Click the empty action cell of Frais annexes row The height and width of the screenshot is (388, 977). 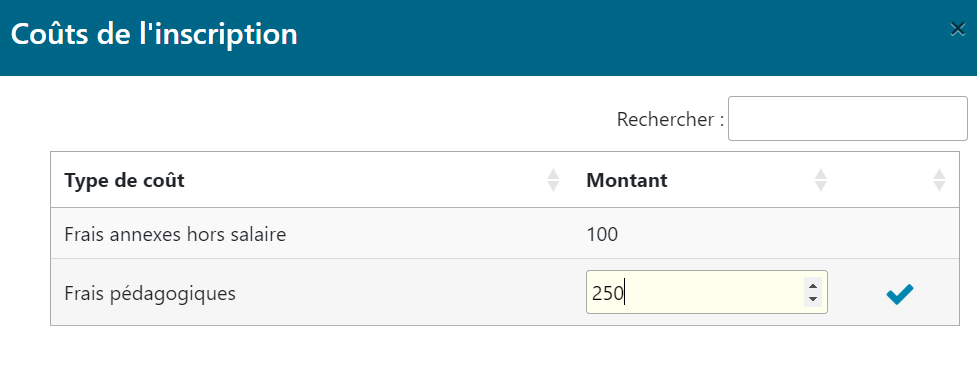(900, 234)
